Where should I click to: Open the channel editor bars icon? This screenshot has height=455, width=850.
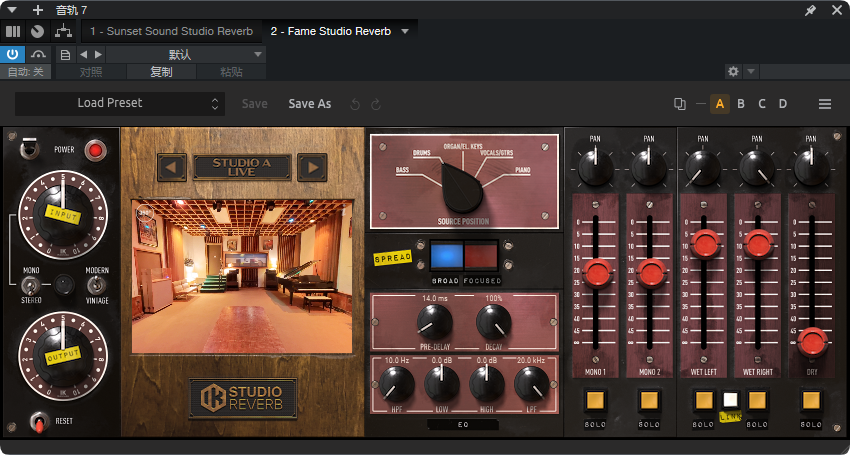pyautogui.click(x=13, y=31)
